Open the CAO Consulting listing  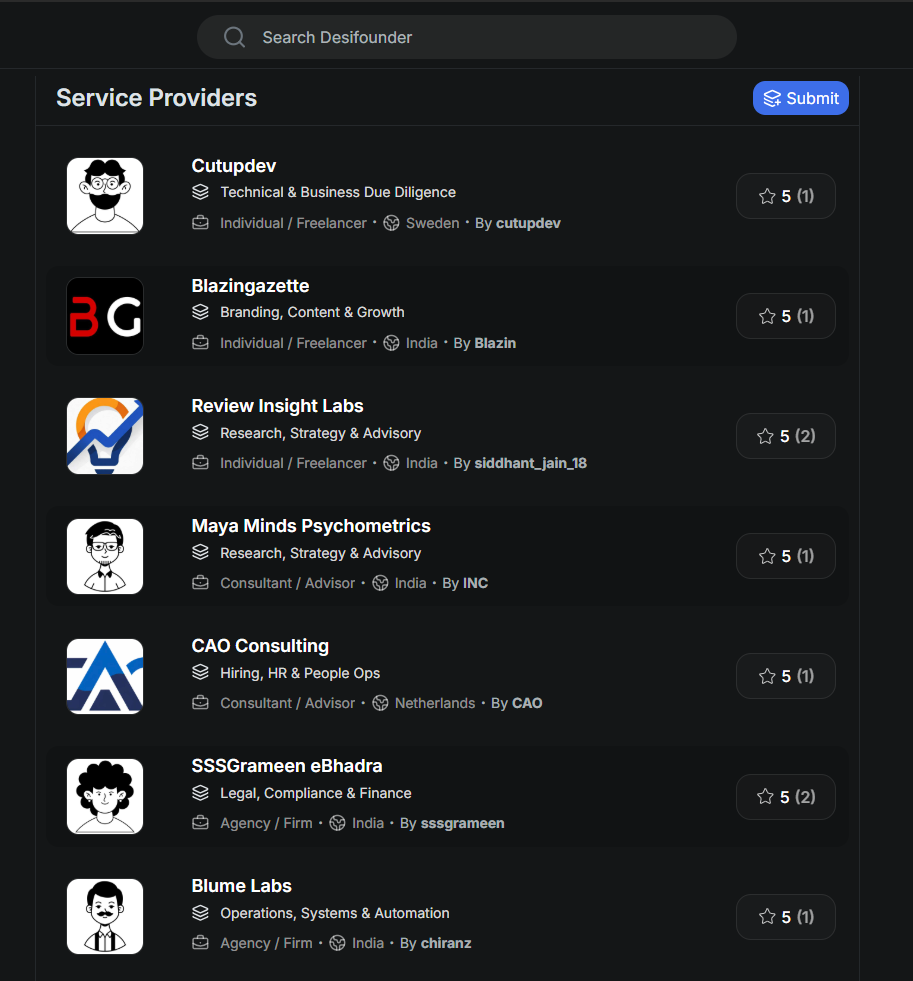click(x=260, y=646)
